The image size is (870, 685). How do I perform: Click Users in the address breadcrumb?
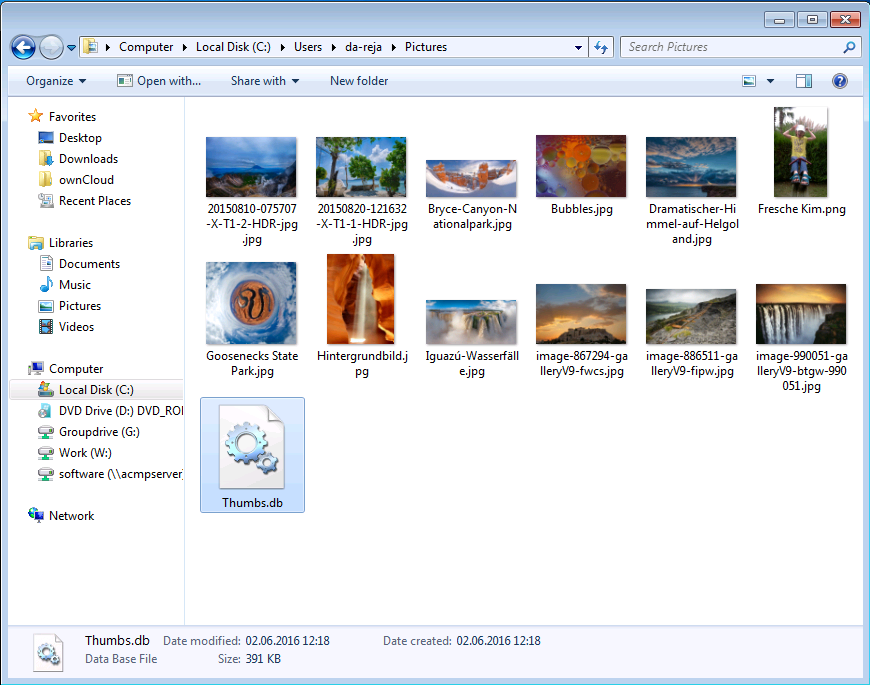click(308, 47)
